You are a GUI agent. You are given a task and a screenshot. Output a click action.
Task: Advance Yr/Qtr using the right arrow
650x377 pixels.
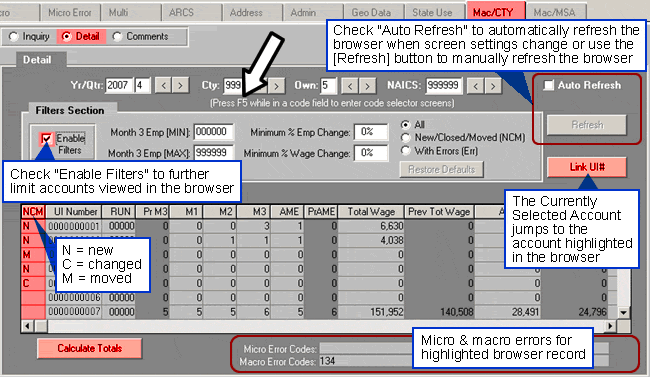[x=180, y=86]
